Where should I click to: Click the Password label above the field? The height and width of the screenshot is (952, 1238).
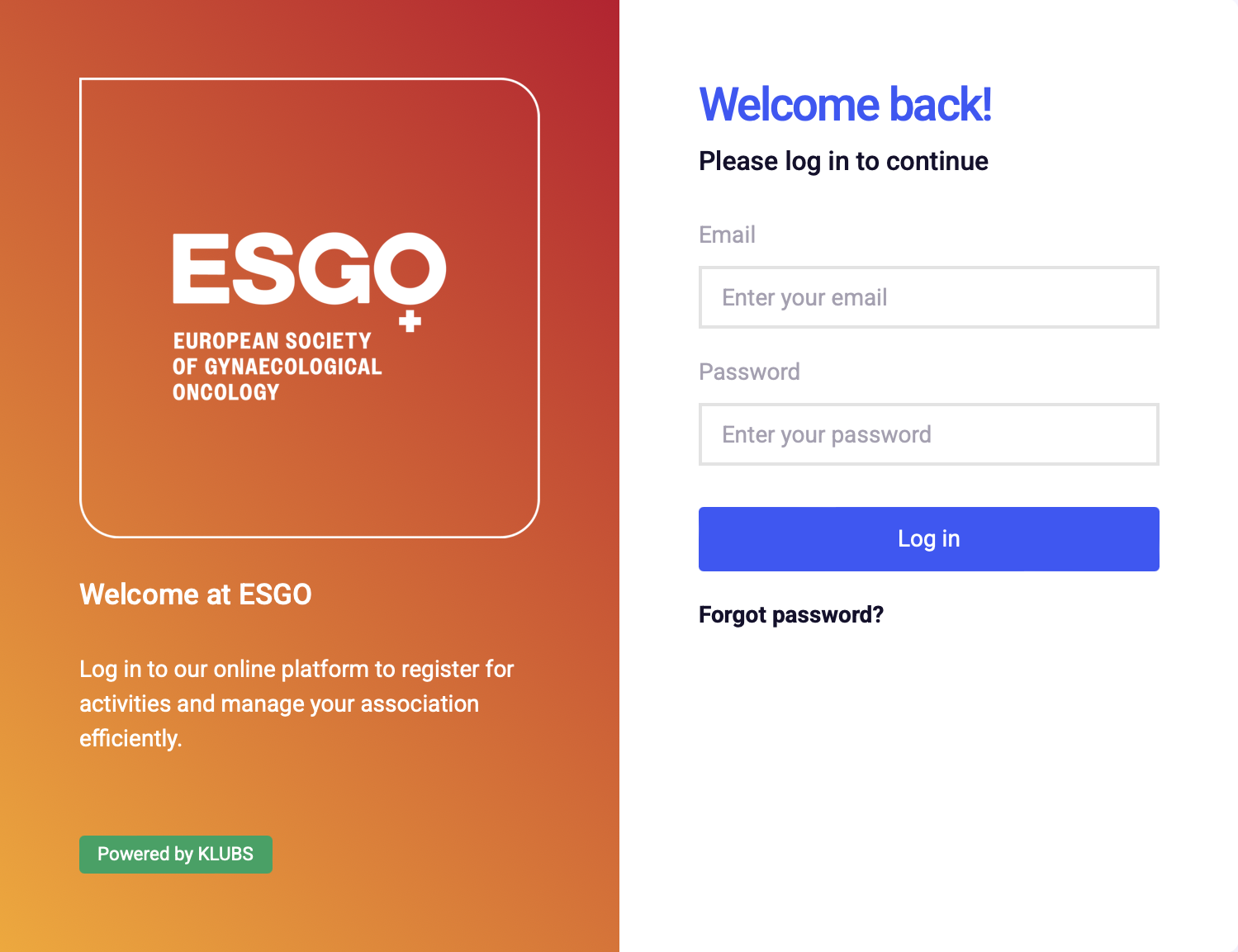pyautogui.click(x=749, y=372)
